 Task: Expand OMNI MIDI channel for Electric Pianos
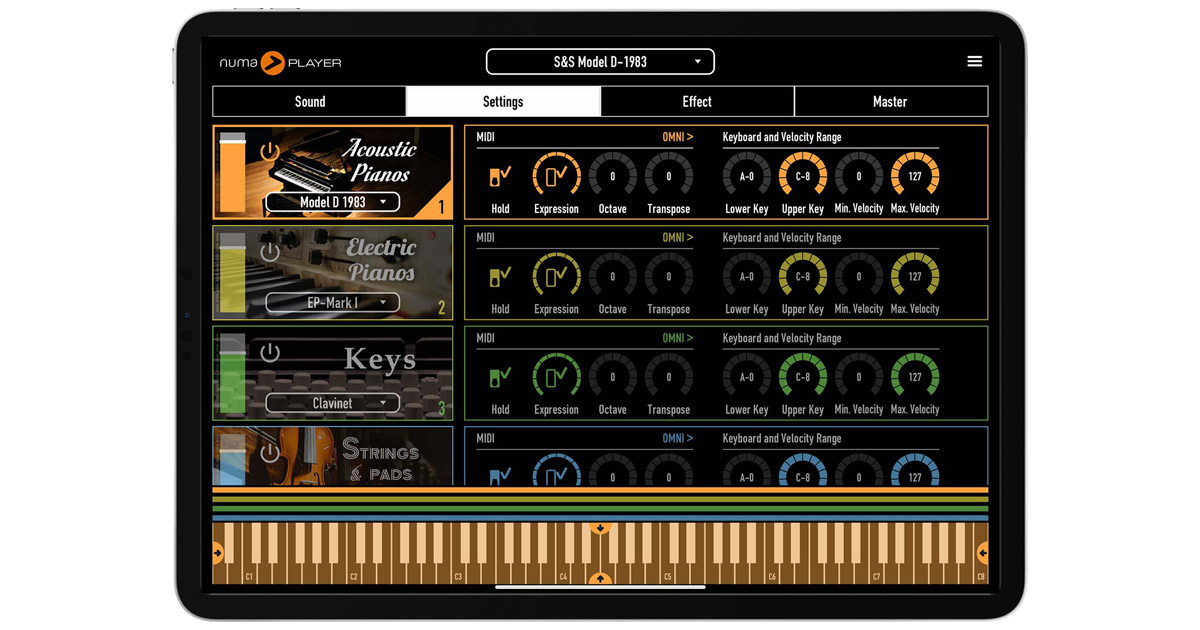tap(677, 237)
